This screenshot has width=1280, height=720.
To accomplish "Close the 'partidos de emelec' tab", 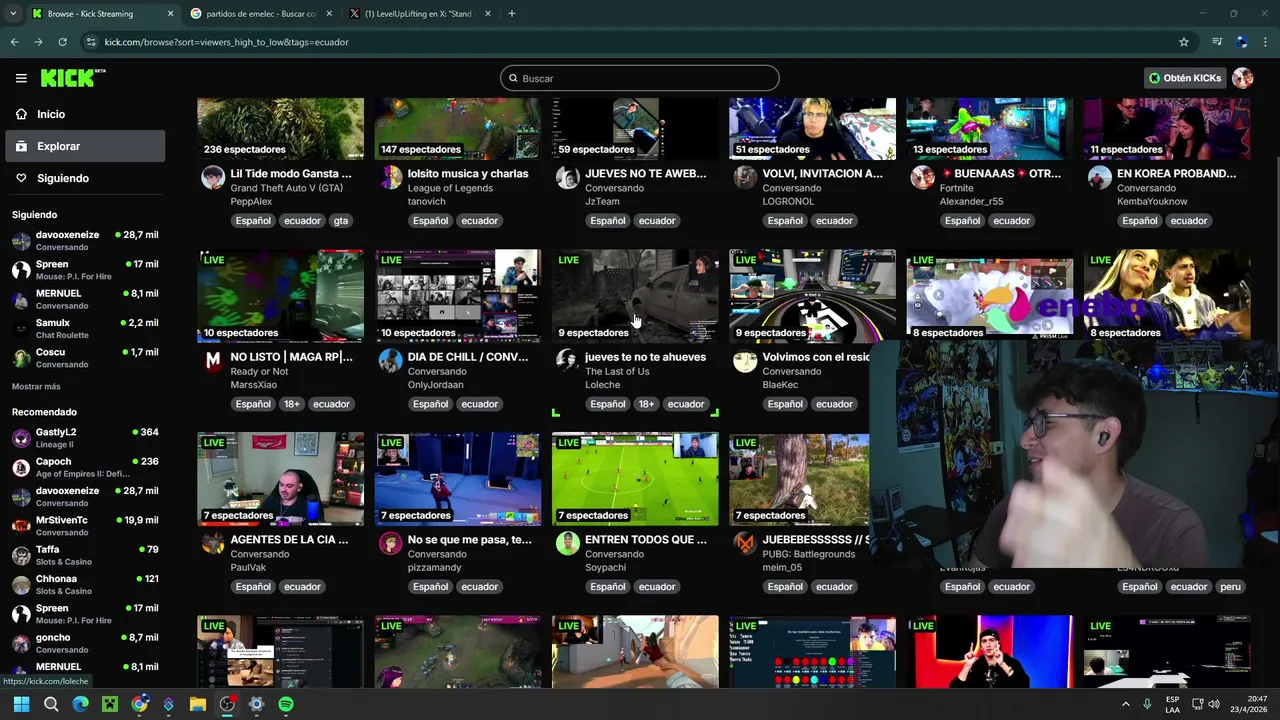I will click(x=329, y=14).
